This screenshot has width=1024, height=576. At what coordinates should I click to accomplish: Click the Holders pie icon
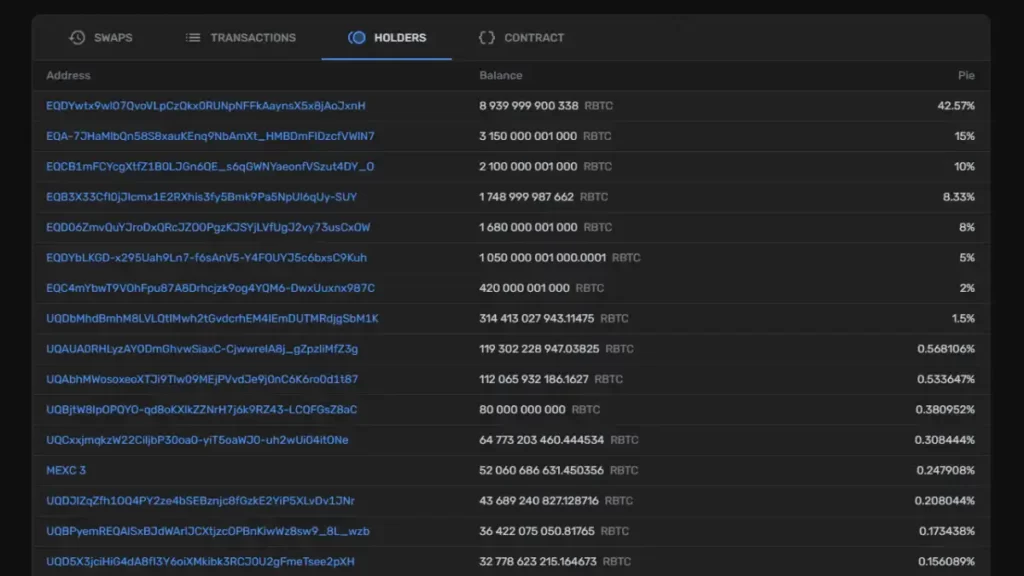coord(357,38)
